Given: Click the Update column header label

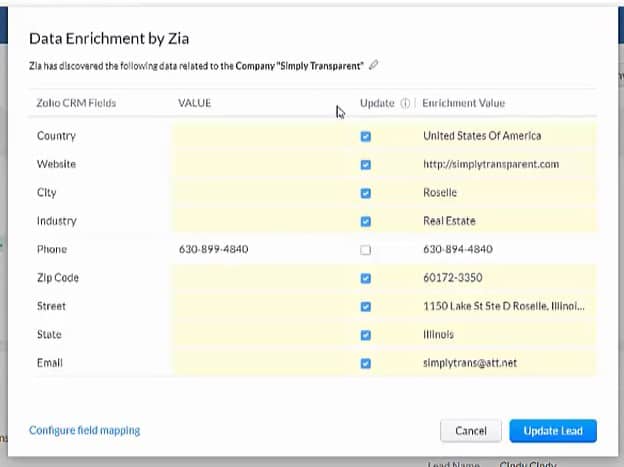Looking at the screenshot, I should (377, 103).
